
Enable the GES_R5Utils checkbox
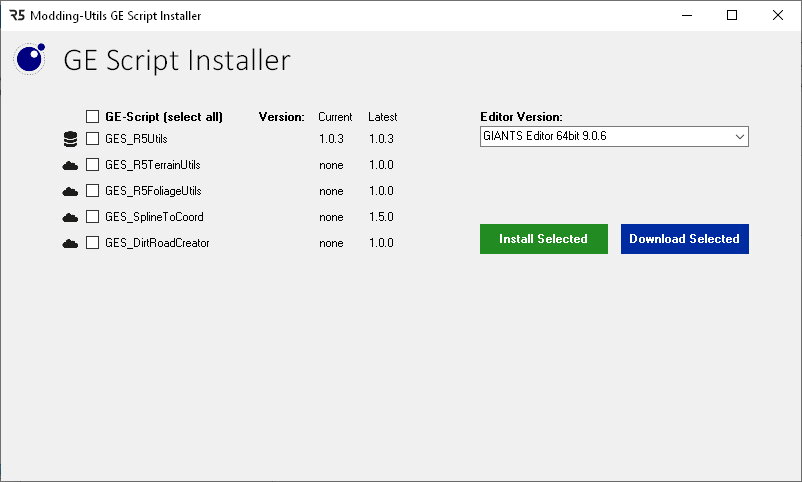[93, 139]
